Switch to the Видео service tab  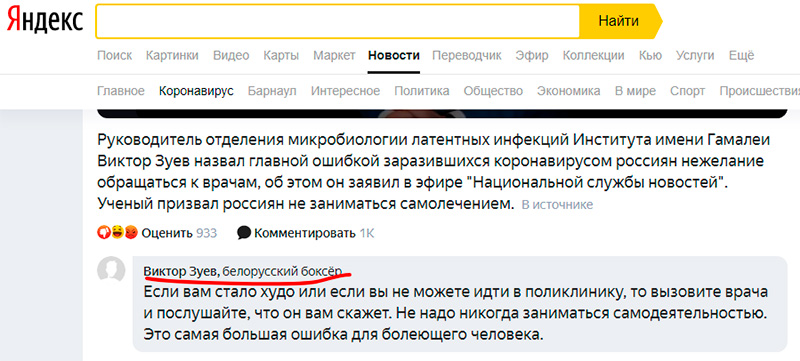[x=231, y=56]
